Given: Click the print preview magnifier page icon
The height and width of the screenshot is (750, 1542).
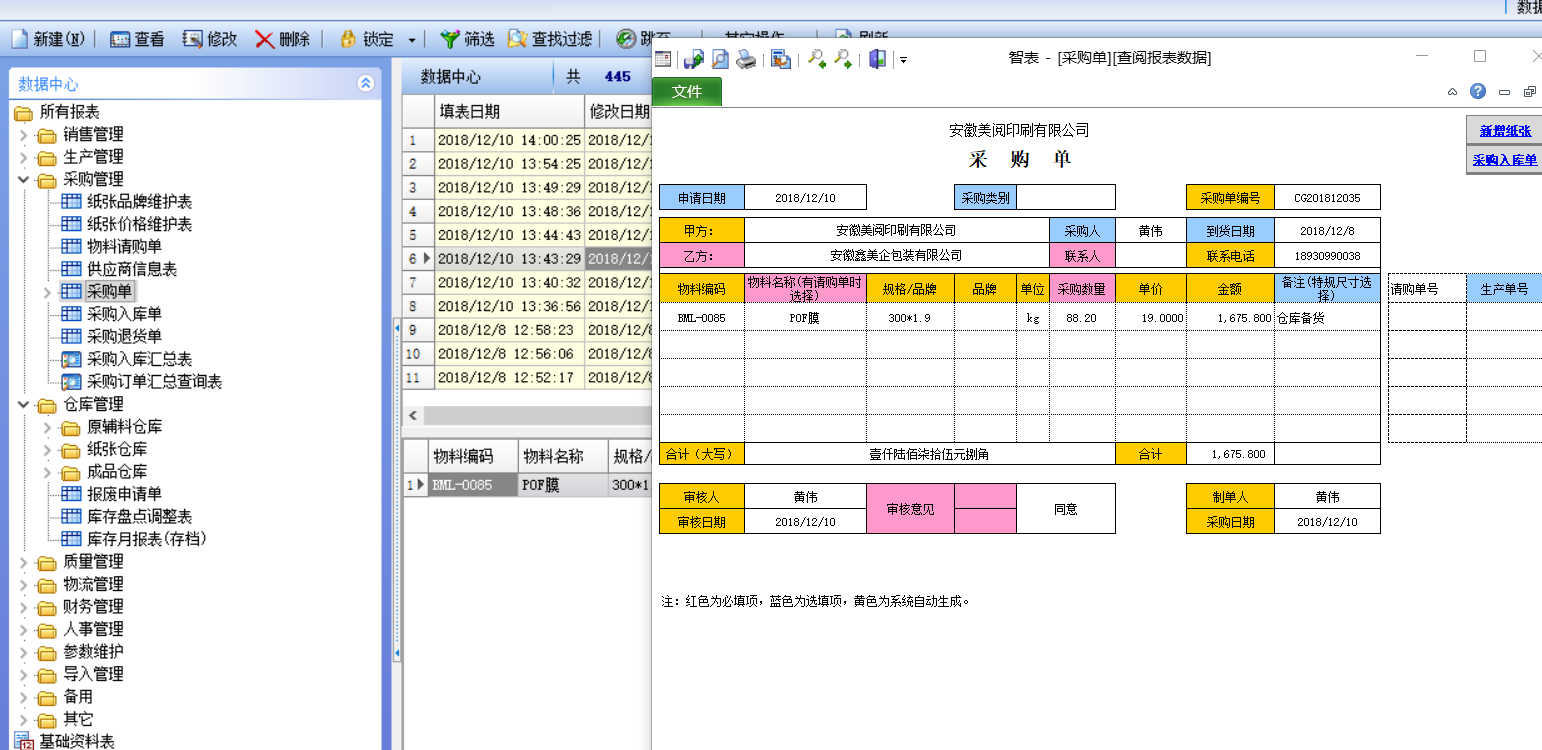Looking at the screenshot, I should [x=720, y=60].
